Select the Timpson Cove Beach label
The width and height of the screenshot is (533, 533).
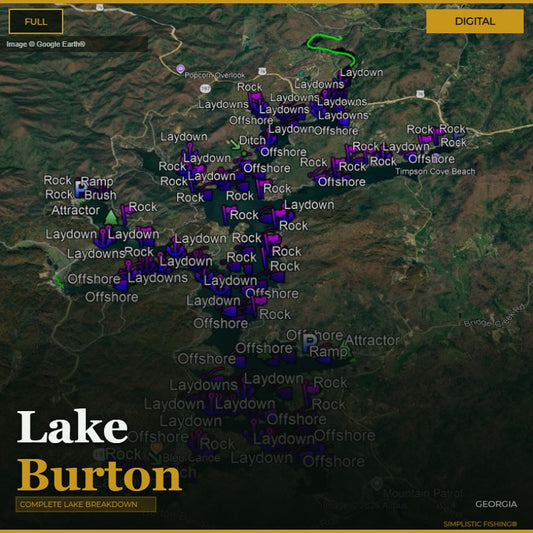[435, 172]
